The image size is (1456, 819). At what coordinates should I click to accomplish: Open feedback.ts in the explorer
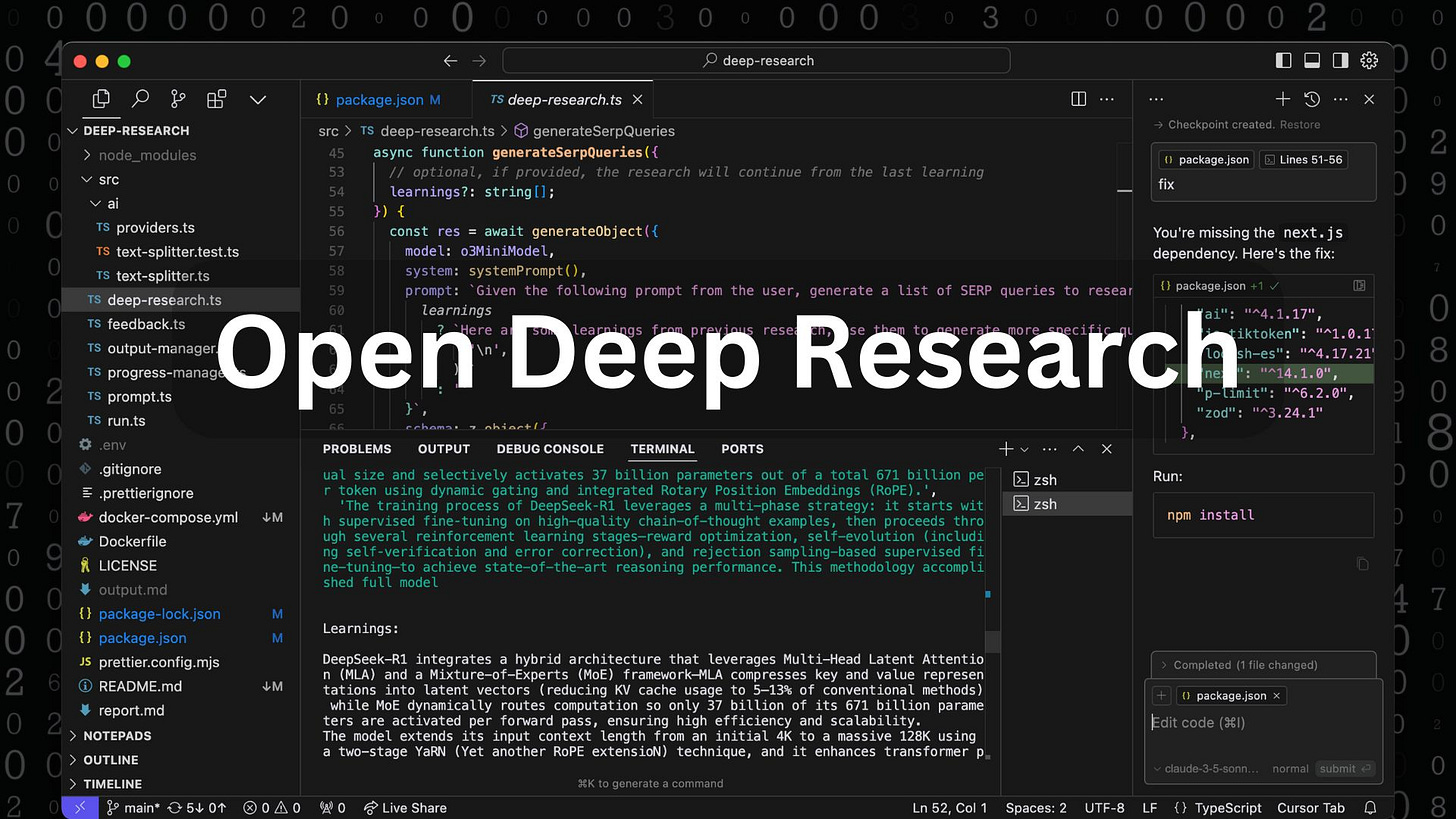[x=145, y=324]
